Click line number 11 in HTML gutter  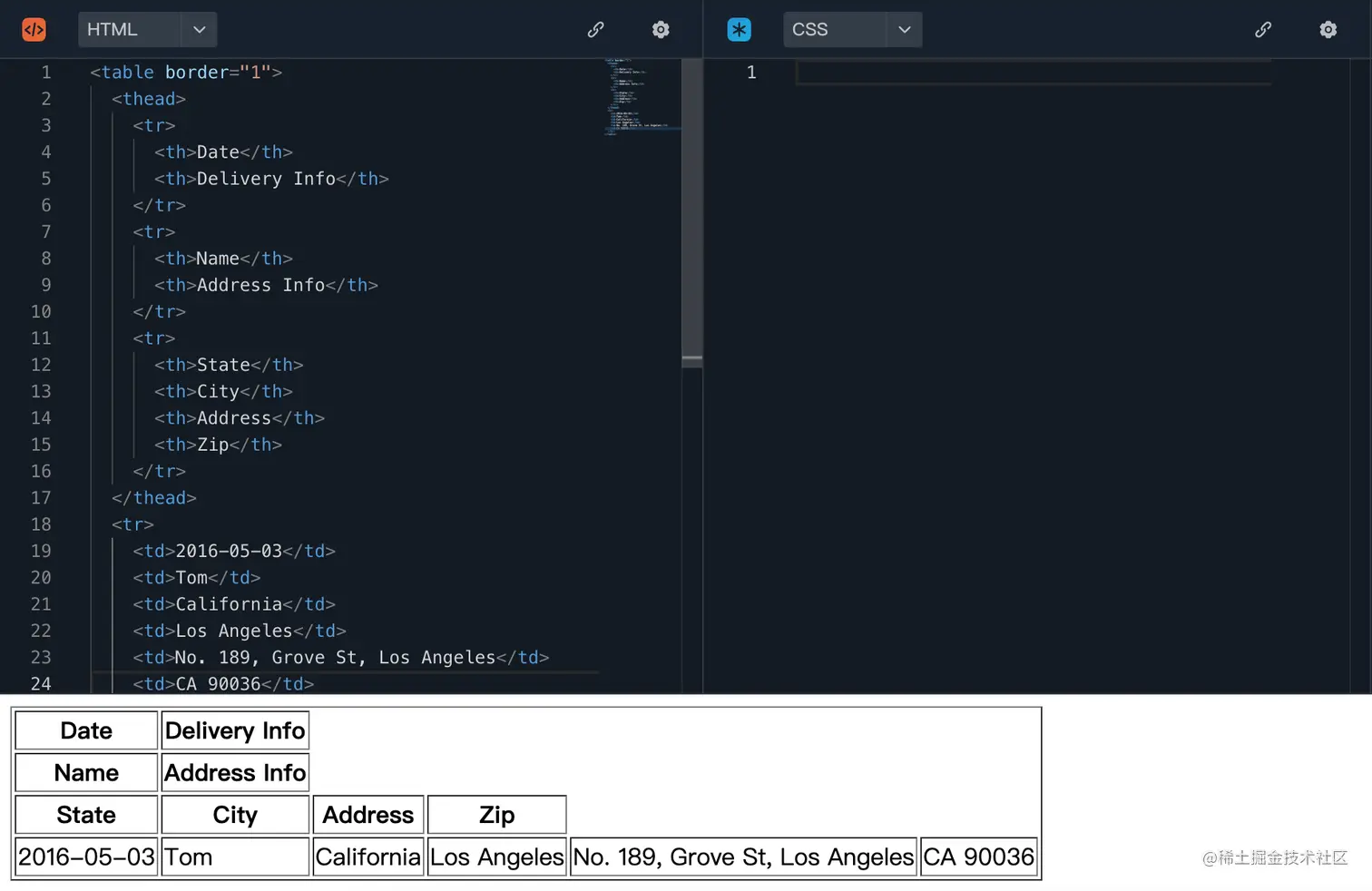[x=41, y=338]
